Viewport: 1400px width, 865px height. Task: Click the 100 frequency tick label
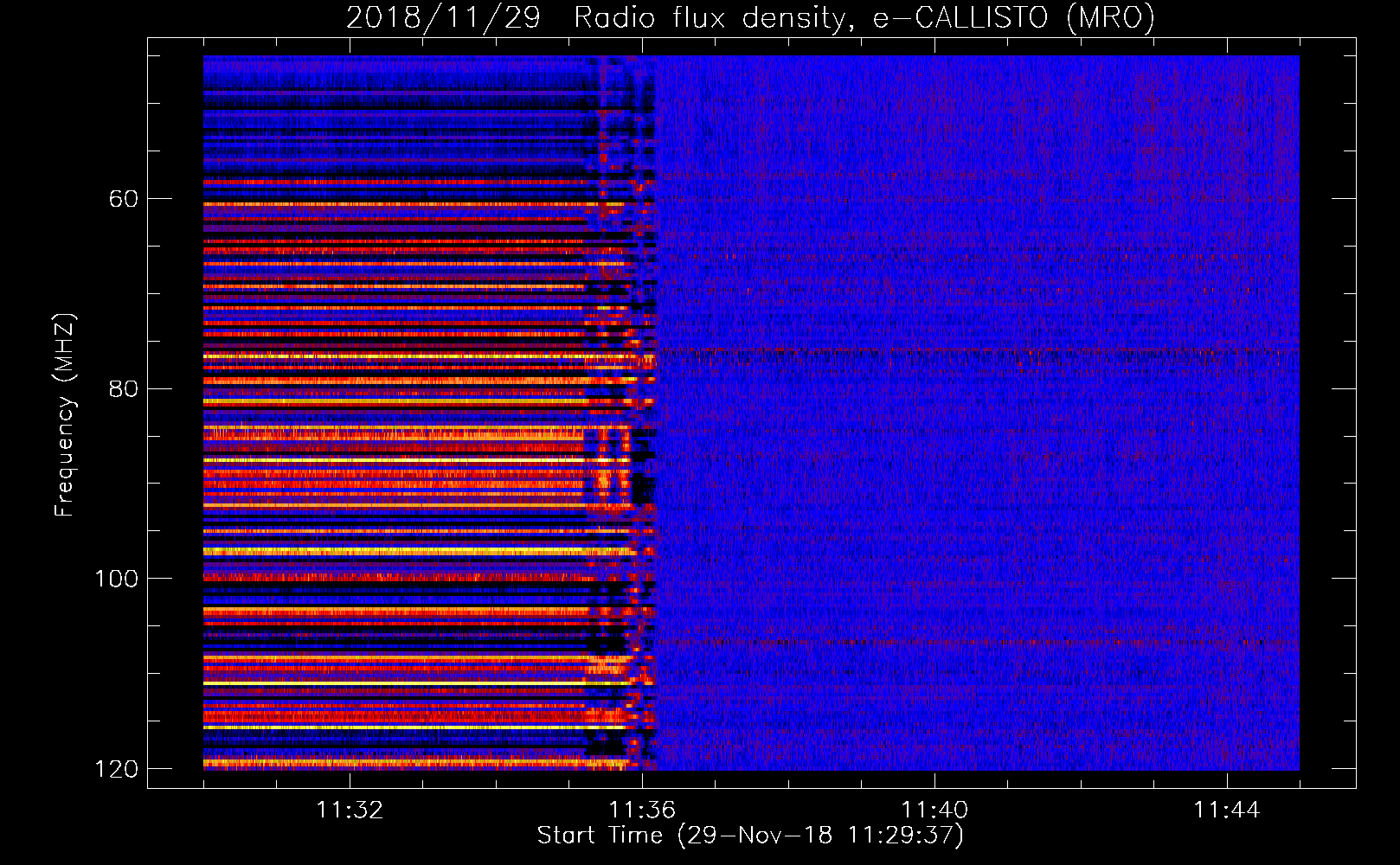117,579
